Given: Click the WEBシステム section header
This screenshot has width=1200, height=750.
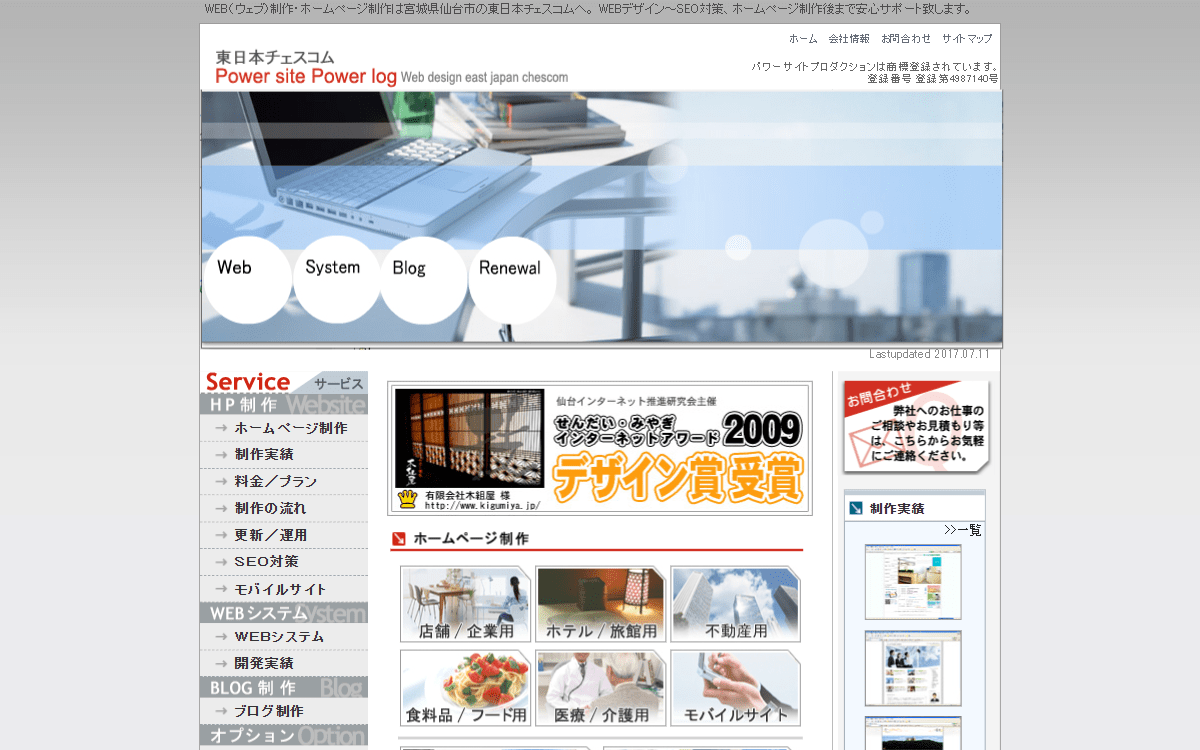Looking at the screenshot, I should tap(284, 613).
